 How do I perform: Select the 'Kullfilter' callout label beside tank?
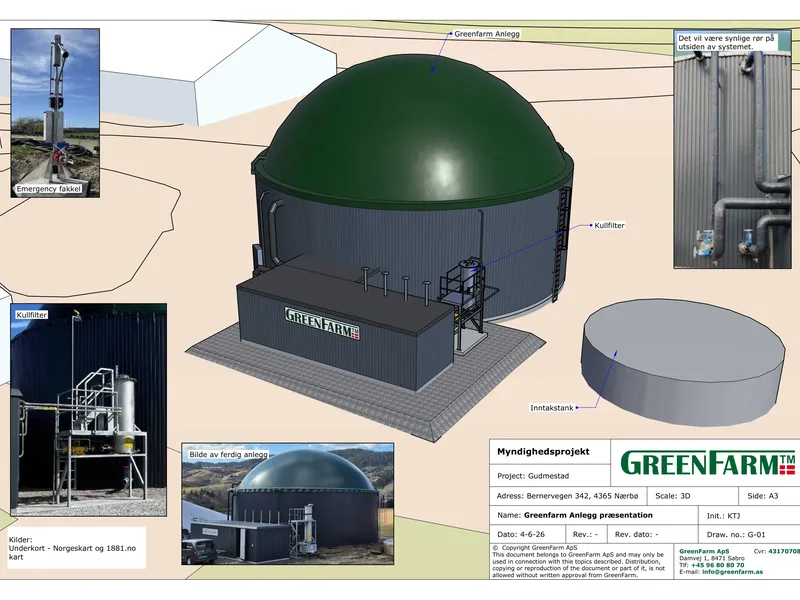pos(609,225)
